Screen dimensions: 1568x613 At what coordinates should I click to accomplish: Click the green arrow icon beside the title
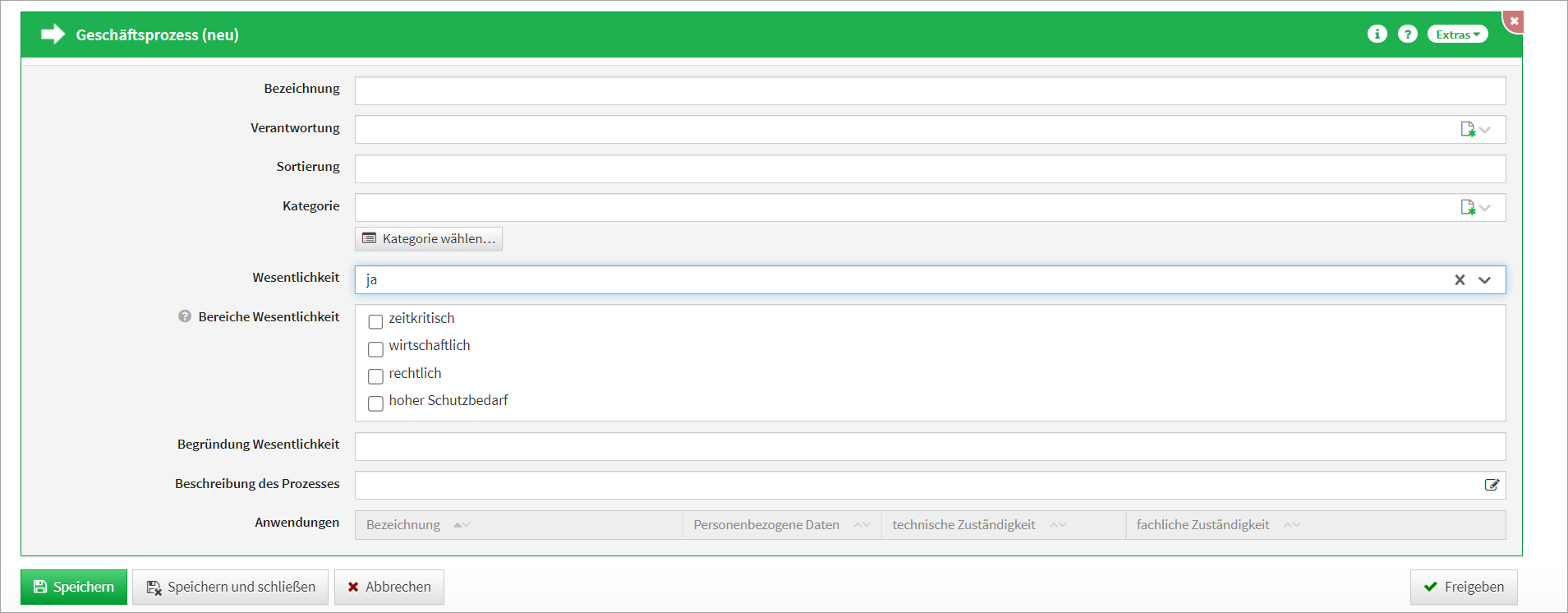(53, 34)
